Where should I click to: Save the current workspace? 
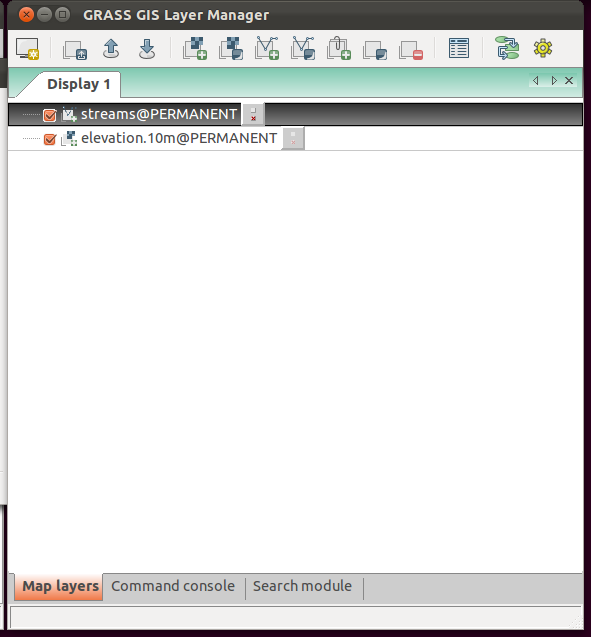(147, 49)
